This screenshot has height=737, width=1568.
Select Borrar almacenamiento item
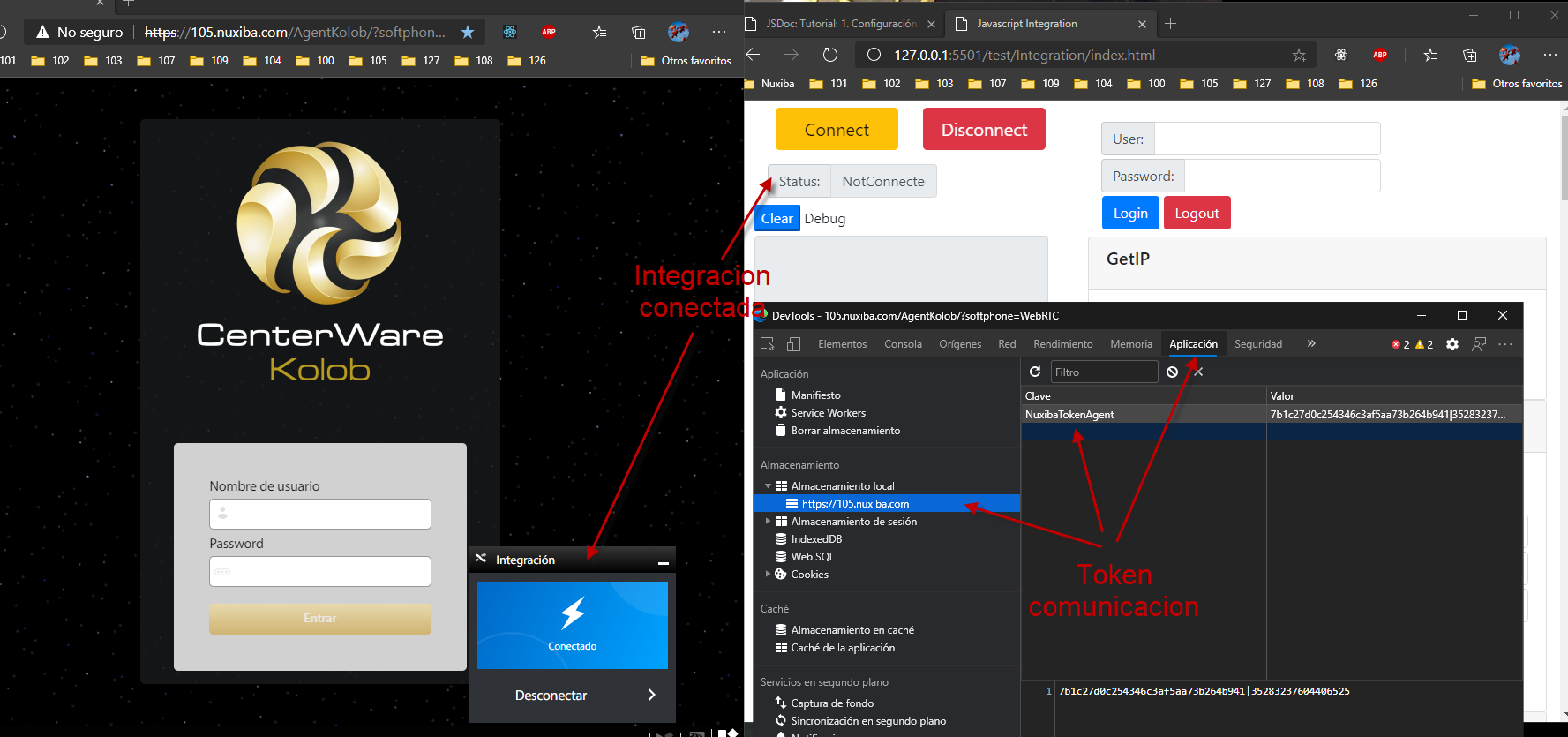[845, 431]
